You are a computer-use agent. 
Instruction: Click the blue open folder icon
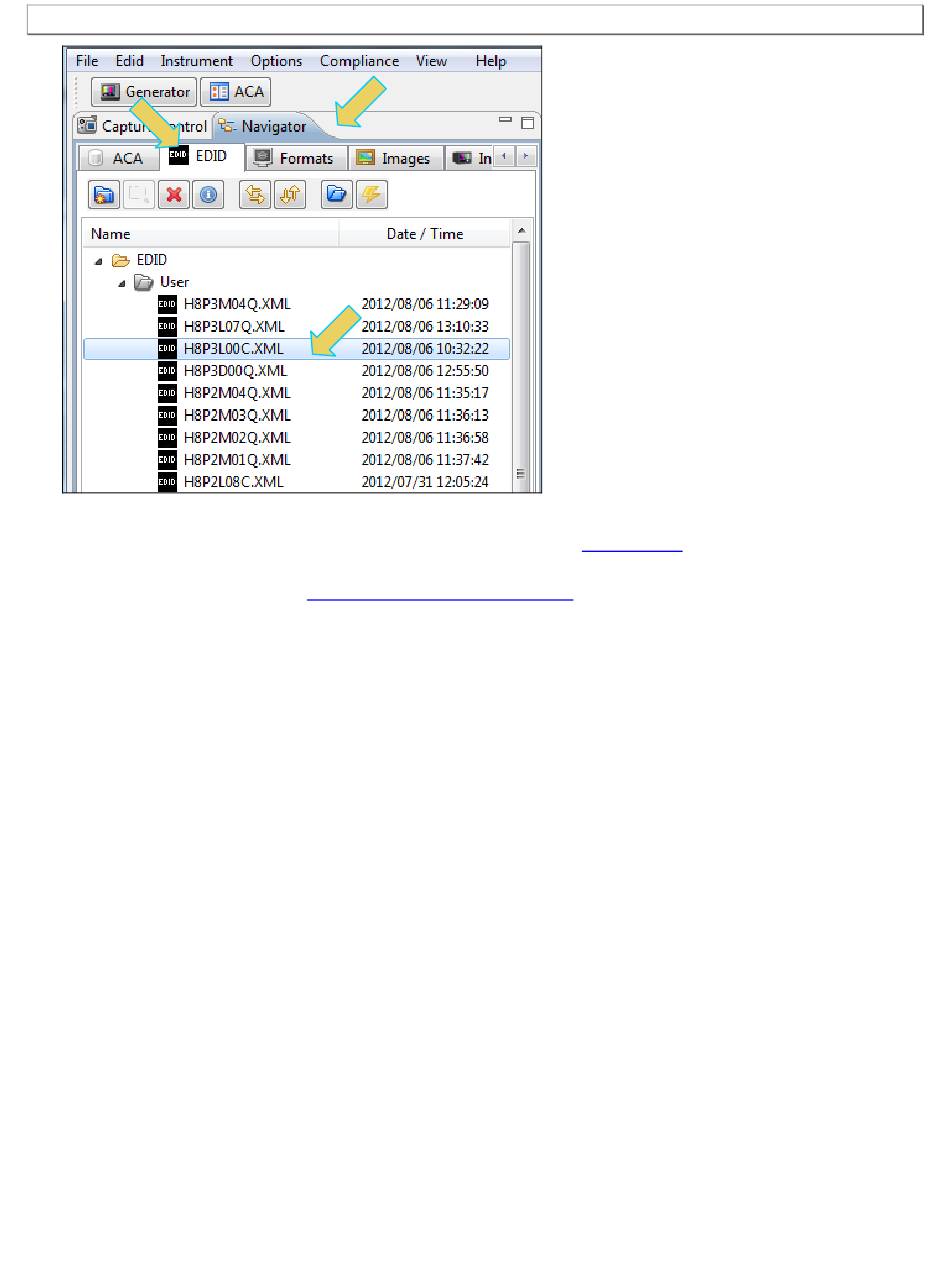point(338,195)
